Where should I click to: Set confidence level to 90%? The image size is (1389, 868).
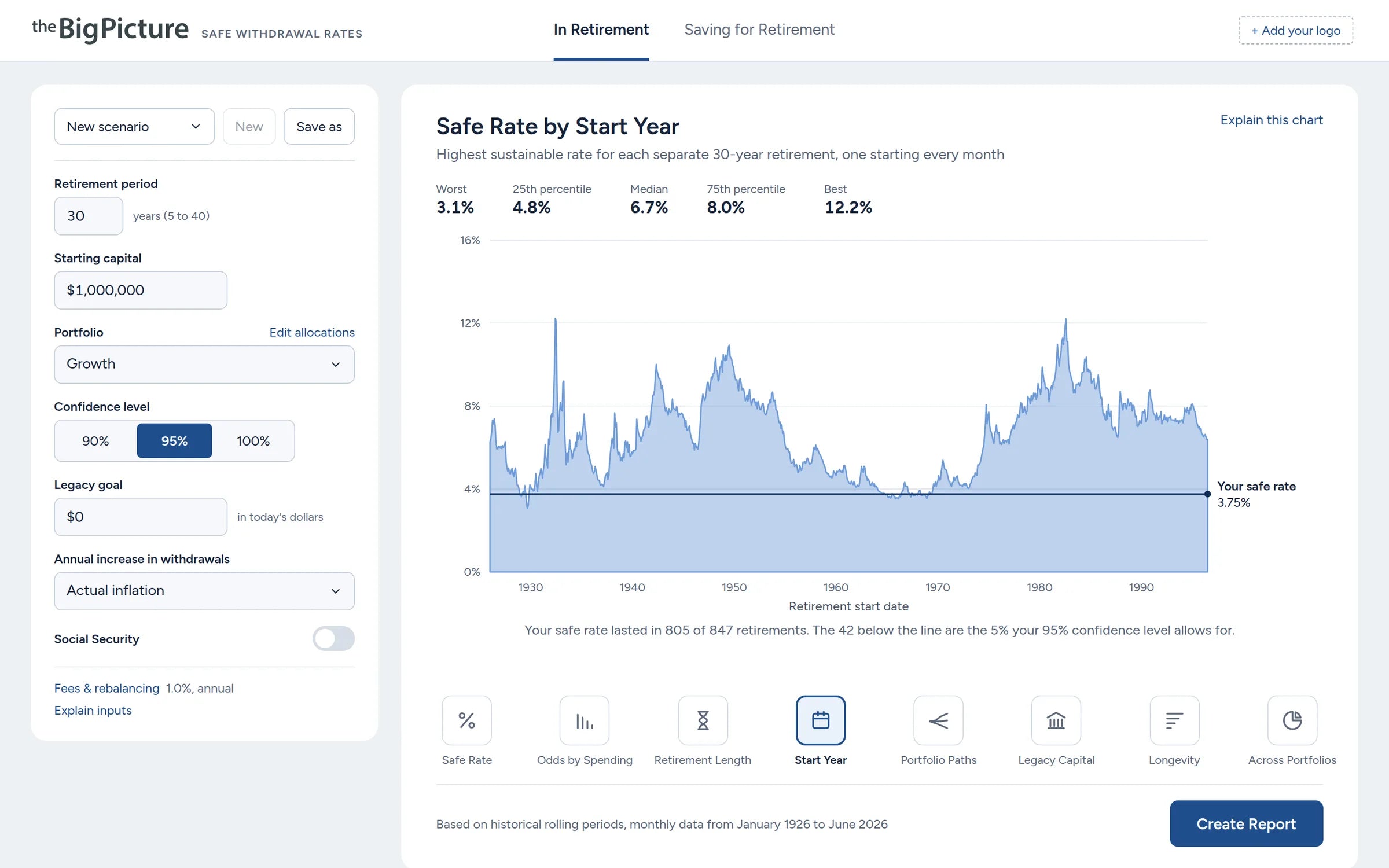pos(95,441)
